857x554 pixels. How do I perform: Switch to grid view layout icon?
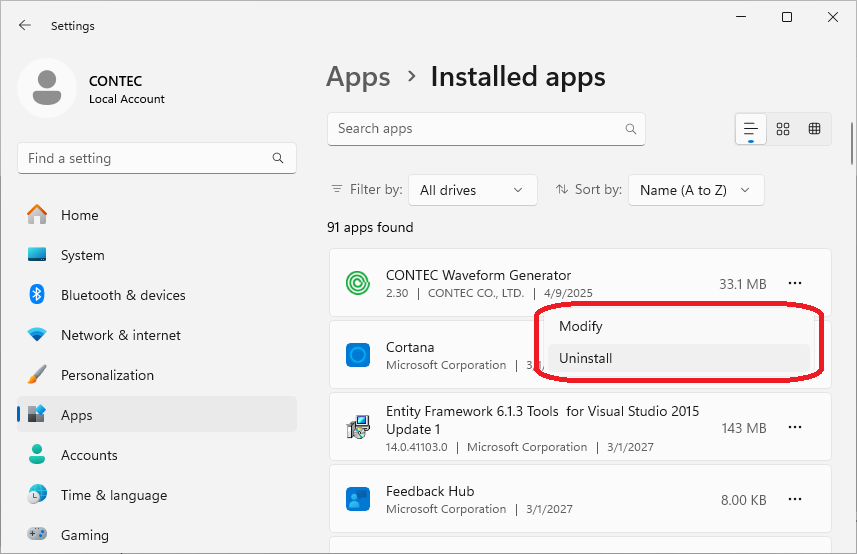[x=783, y=129]
